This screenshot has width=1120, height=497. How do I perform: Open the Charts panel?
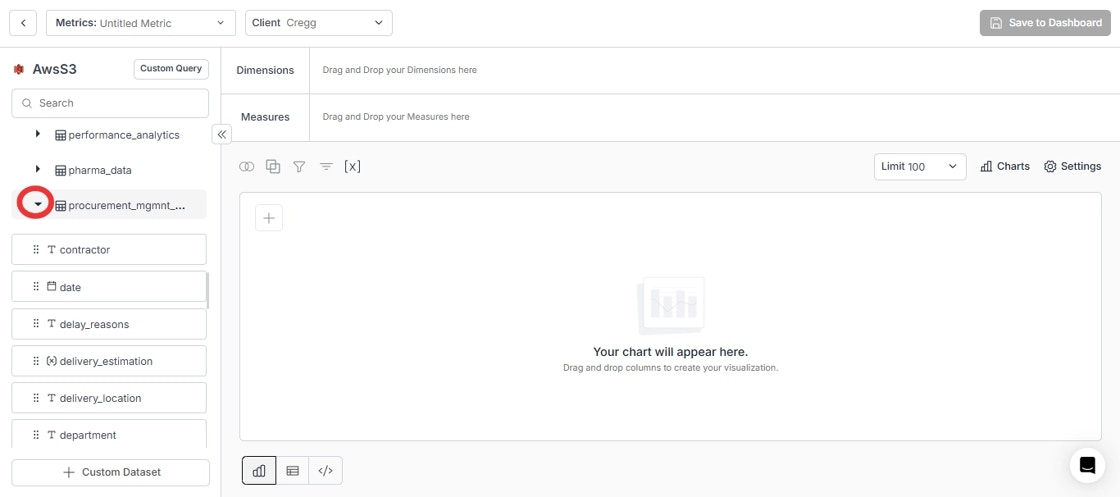[x=1005, y=166]
